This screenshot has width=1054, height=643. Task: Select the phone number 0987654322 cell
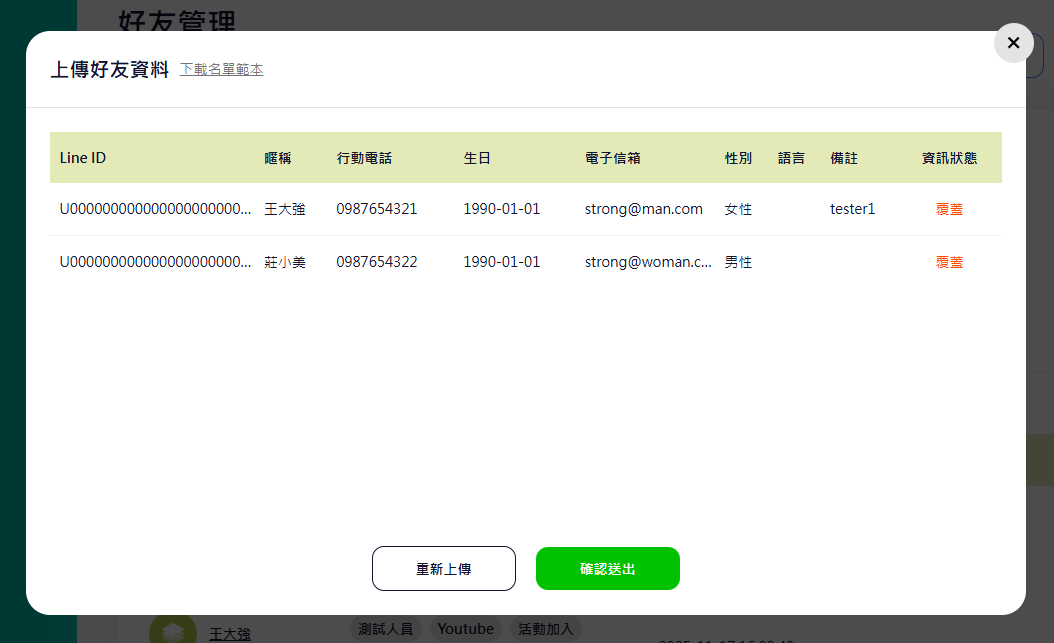point(376,262)
